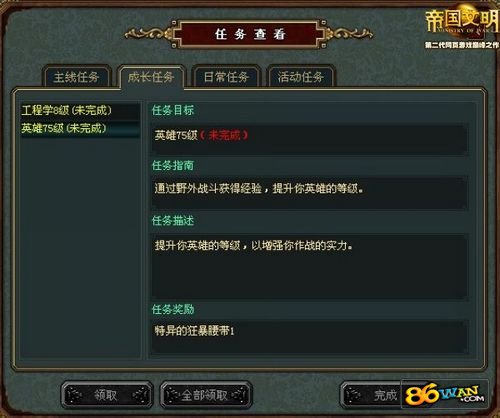Click the red 未完成 status text
This screenshot has width=500, height=418.
coord(224,135)
